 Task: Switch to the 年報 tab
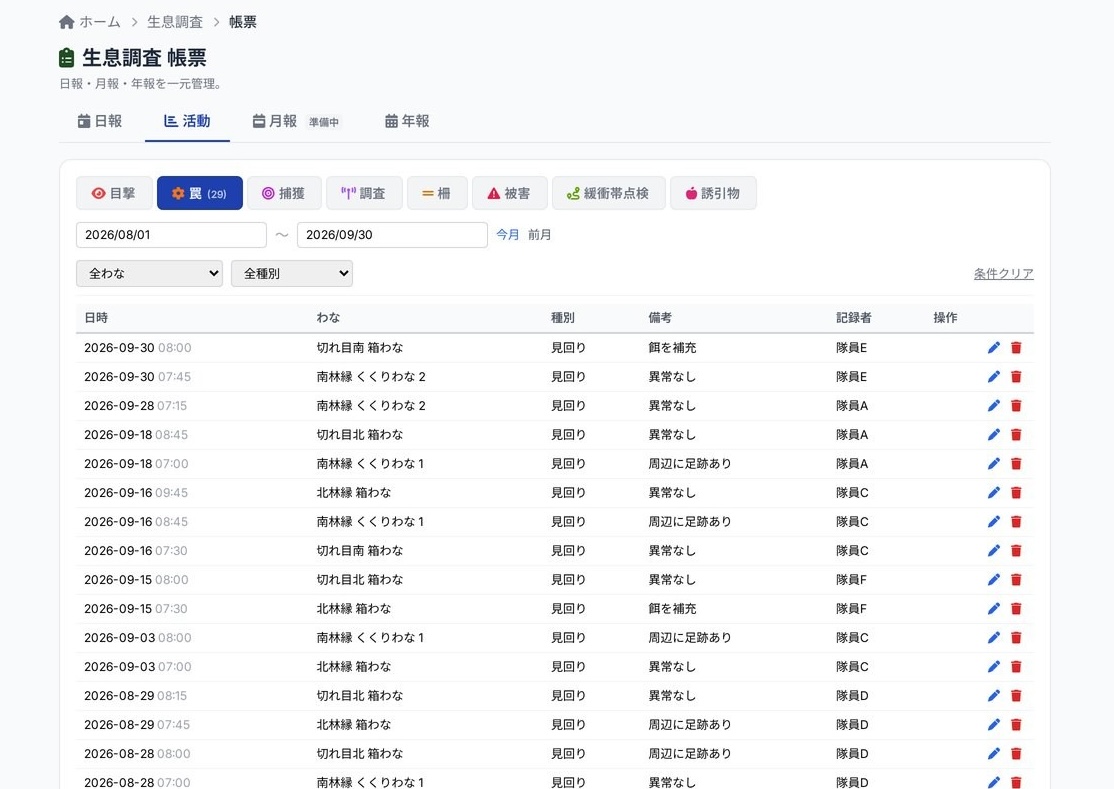(x=407, y=121)
